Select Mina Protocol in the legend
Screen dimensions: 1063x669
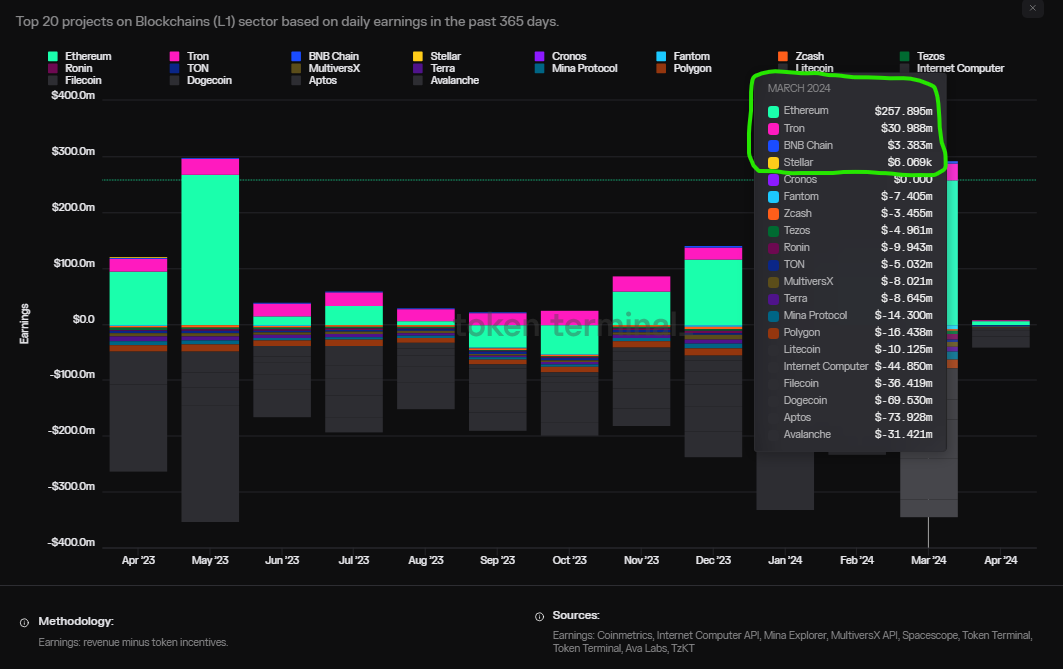coord(576,68)
